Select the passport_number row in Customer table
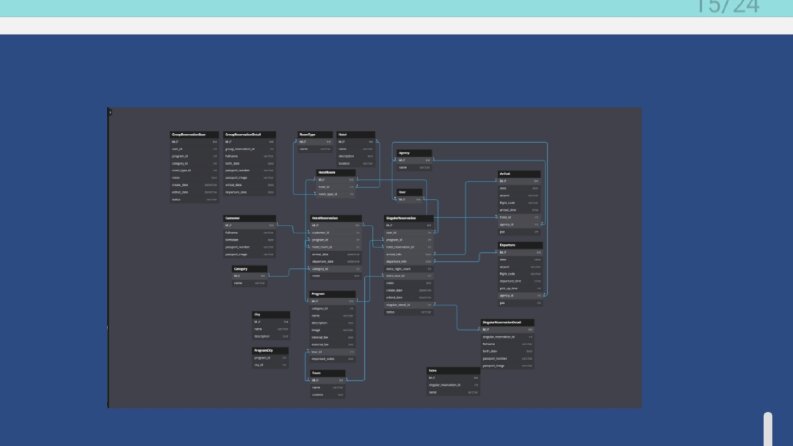 pos(249,247)
